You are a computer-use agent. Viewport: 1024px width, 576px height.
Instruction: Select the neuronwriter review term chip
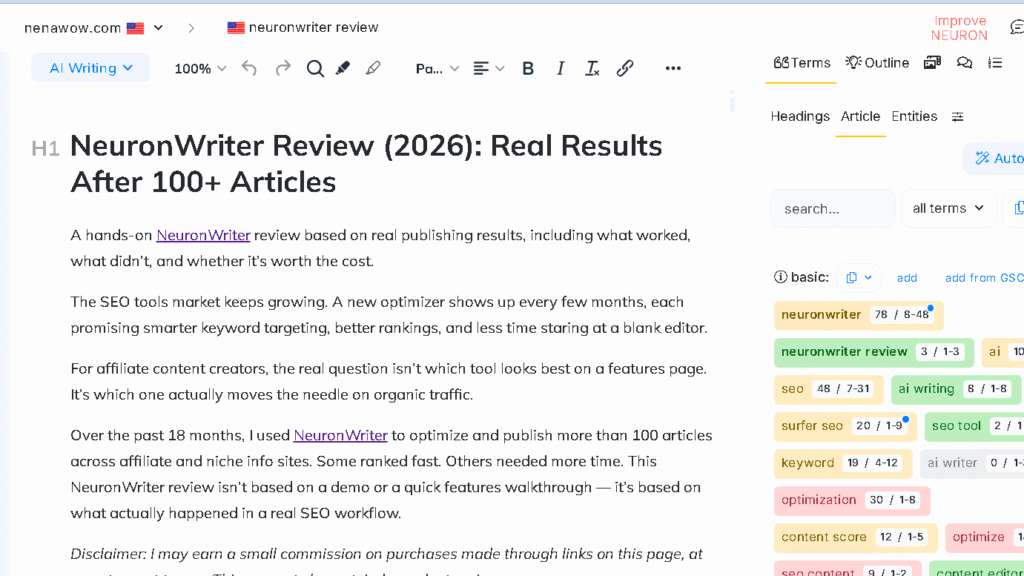point(874,352)
